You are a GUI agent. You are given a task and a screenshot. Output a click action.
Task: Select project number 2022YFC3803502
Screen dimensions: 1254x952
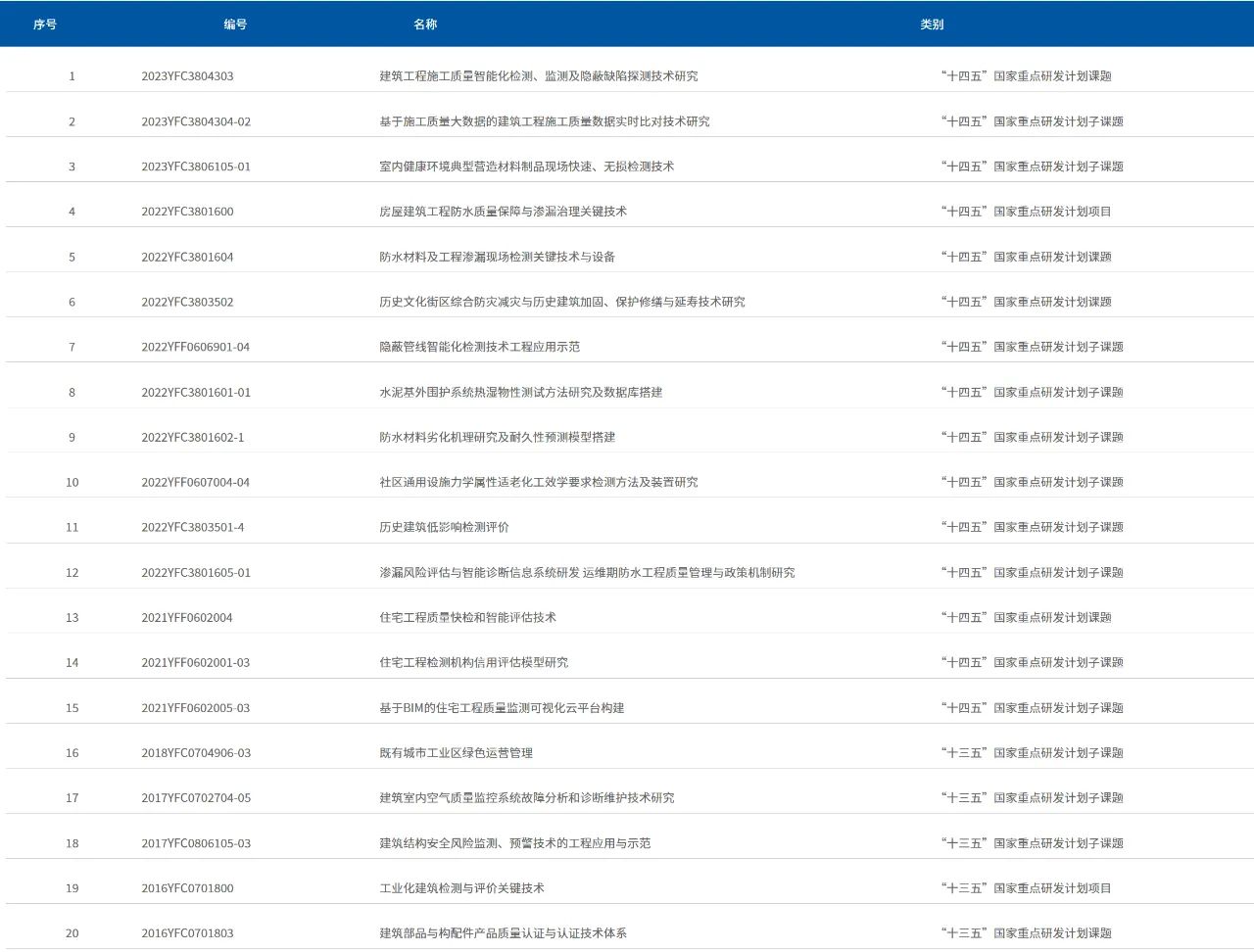[187, 302]
